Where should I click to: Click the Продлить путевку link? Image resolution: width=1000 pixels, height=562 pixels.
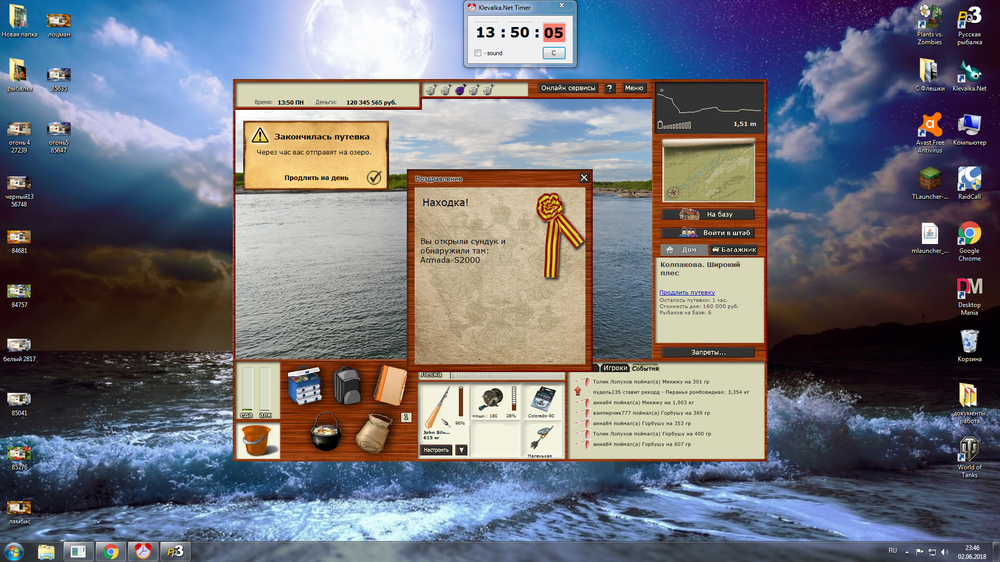pyautogui.click(x=686, y=292)
